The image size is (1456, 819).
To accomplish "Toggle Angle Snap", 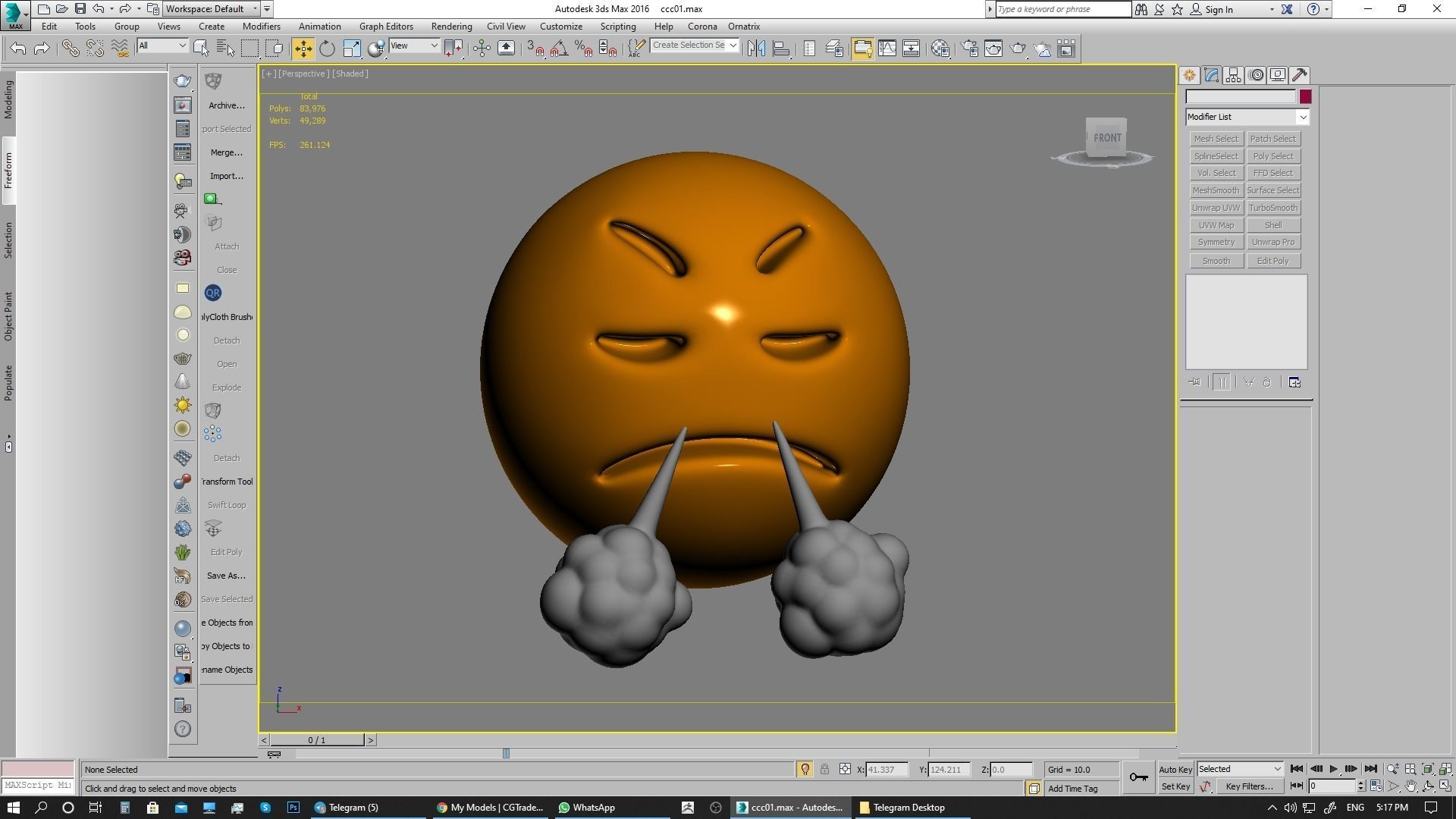I will tap(559, 49).
